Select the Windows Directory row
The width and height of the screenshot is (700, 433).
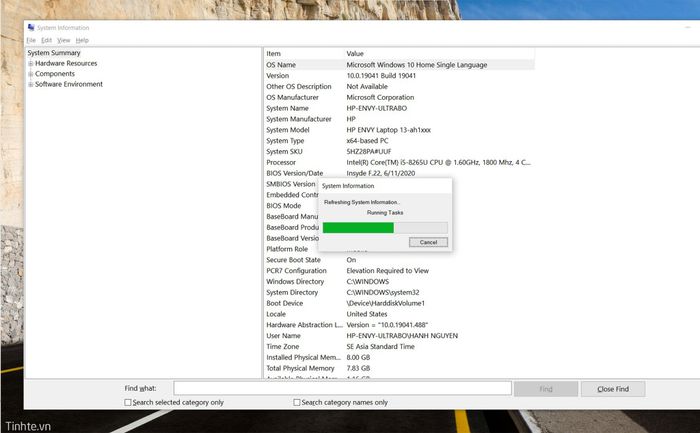point(399,281)
